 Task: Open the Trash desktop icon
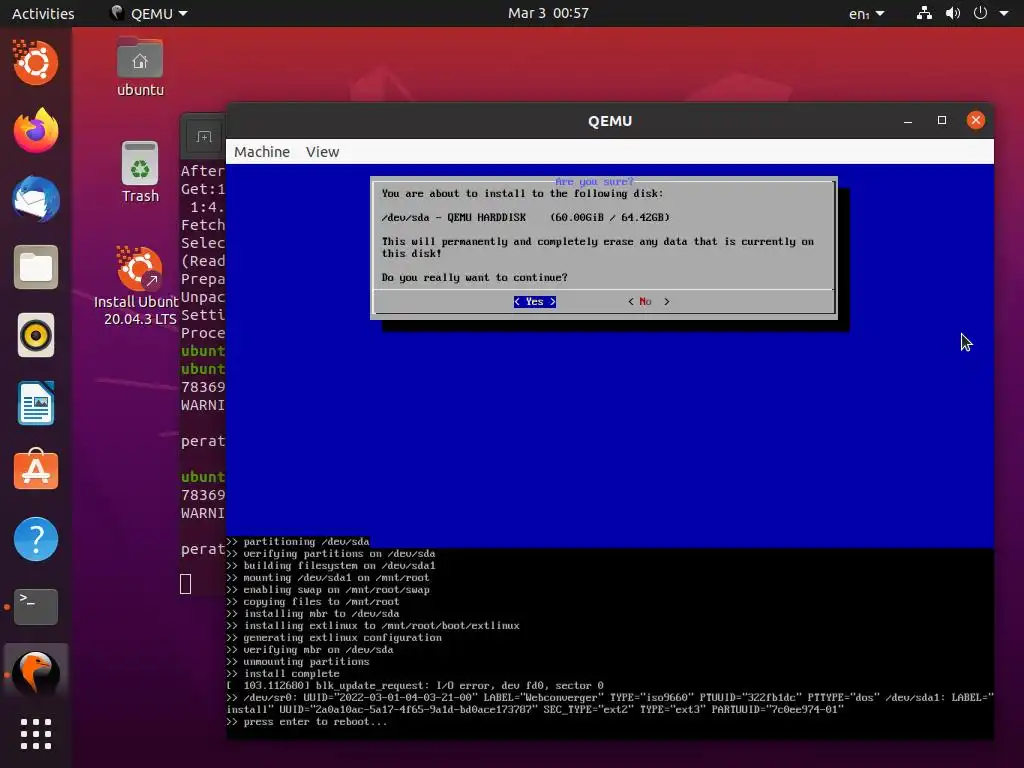click(140, 172)
